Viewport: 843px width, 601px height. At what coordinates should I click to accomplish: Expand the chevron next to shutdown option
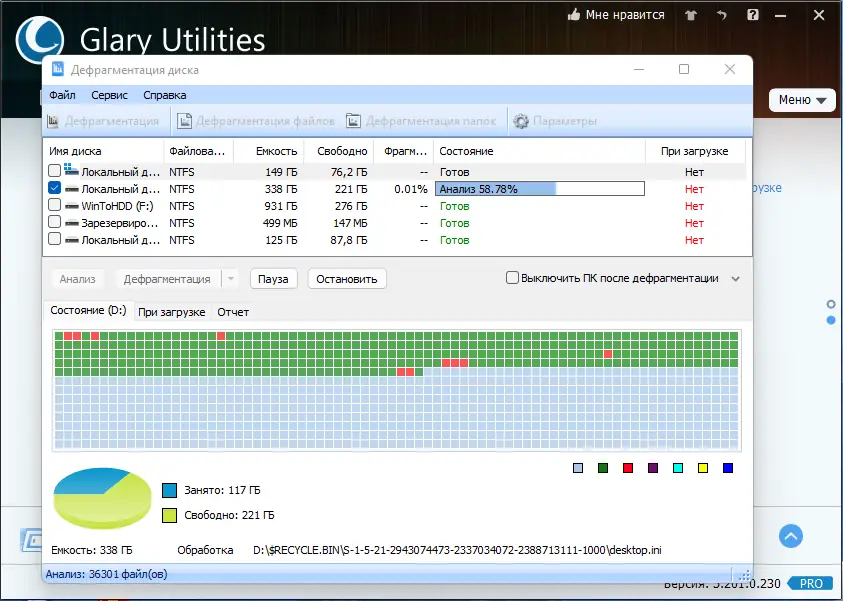(x=735, y=279)
